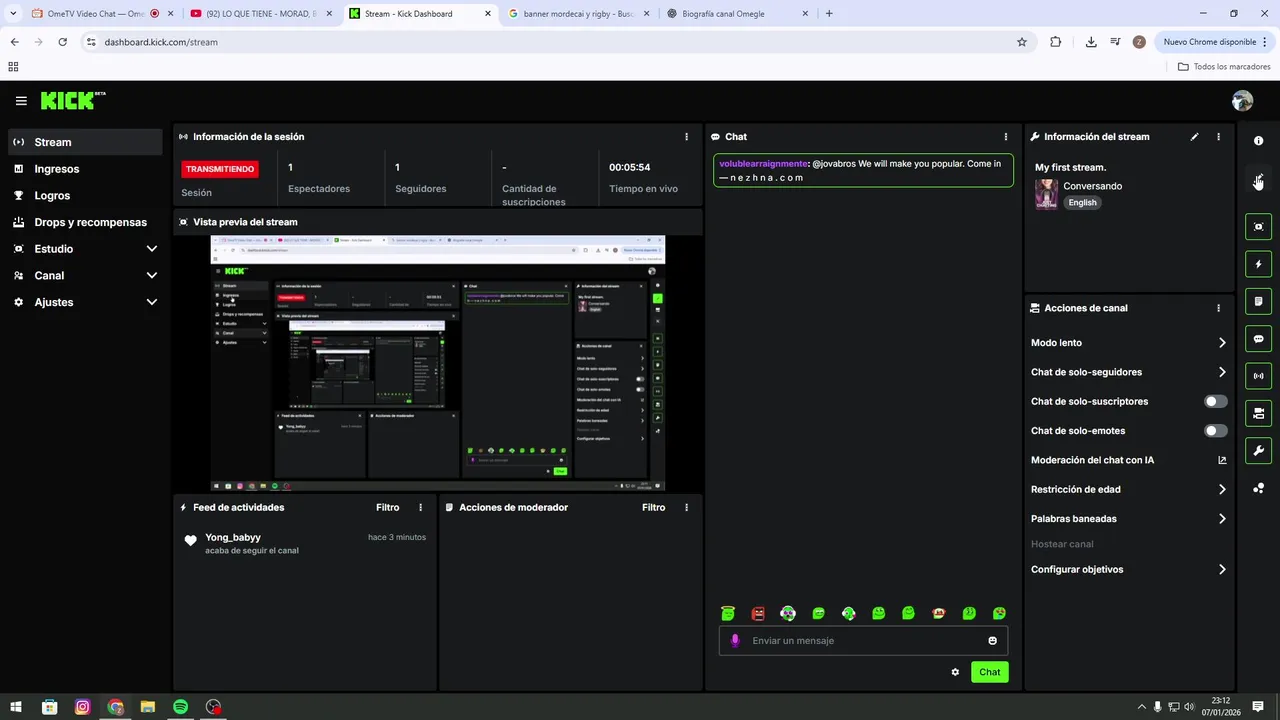Click Yong_babyy in activity feed
This screenshot has height=720, width=1280.
pos(233,538)
